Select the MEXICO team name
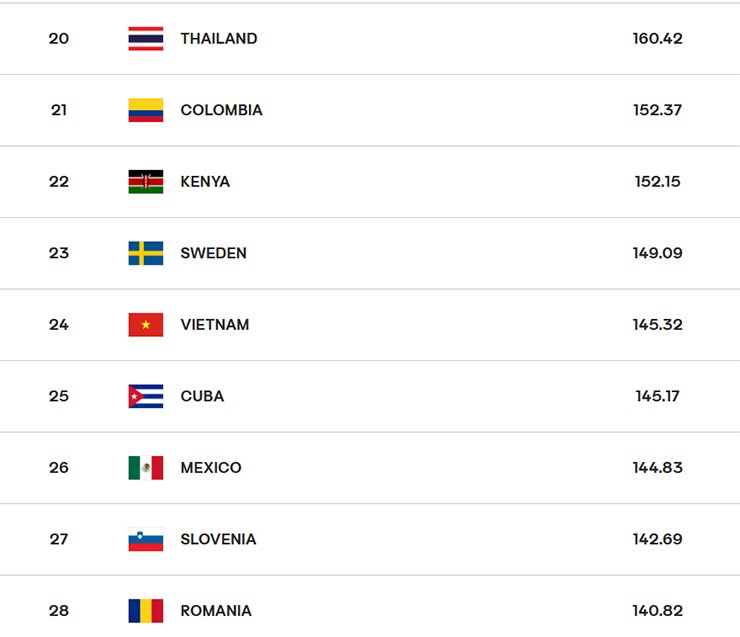The width and height of the screenshot is (740, 637). 211,468
